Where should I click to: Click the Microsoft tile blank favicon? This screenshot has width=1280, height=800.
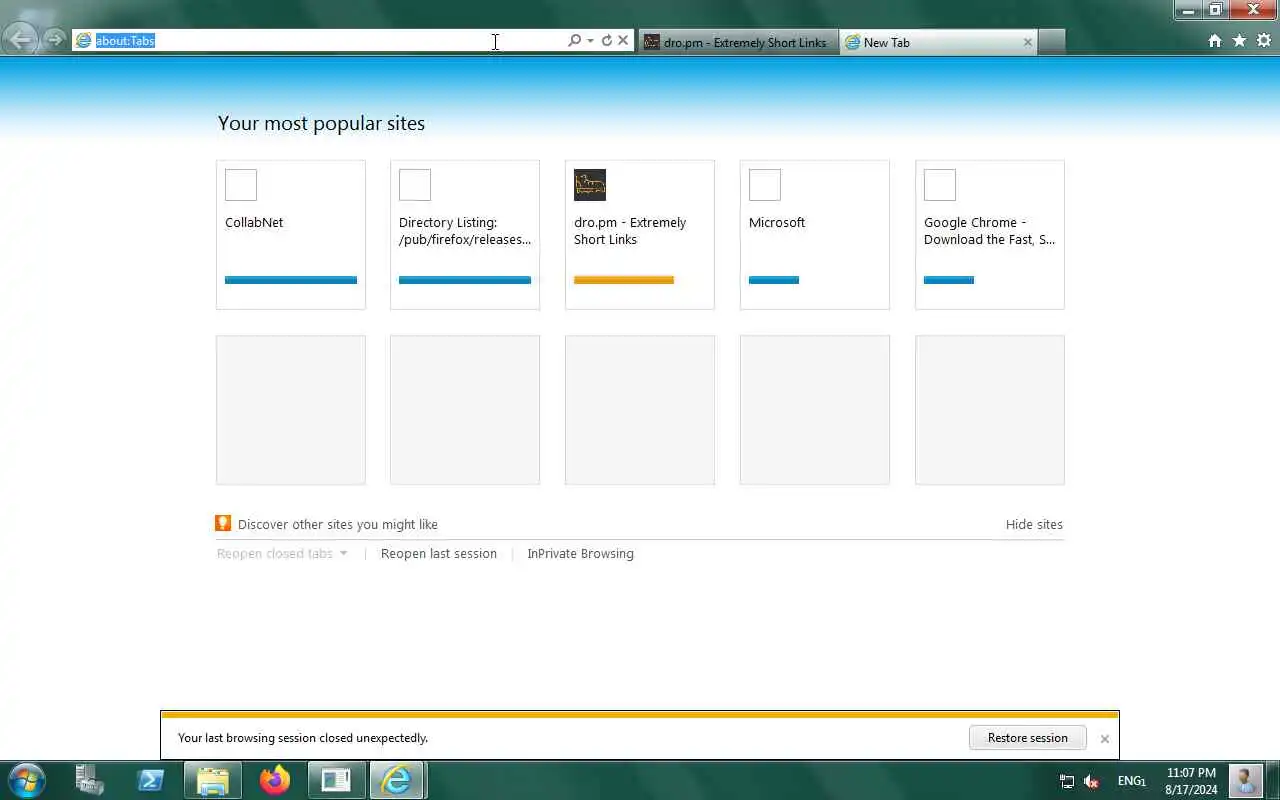click(765, 185)
